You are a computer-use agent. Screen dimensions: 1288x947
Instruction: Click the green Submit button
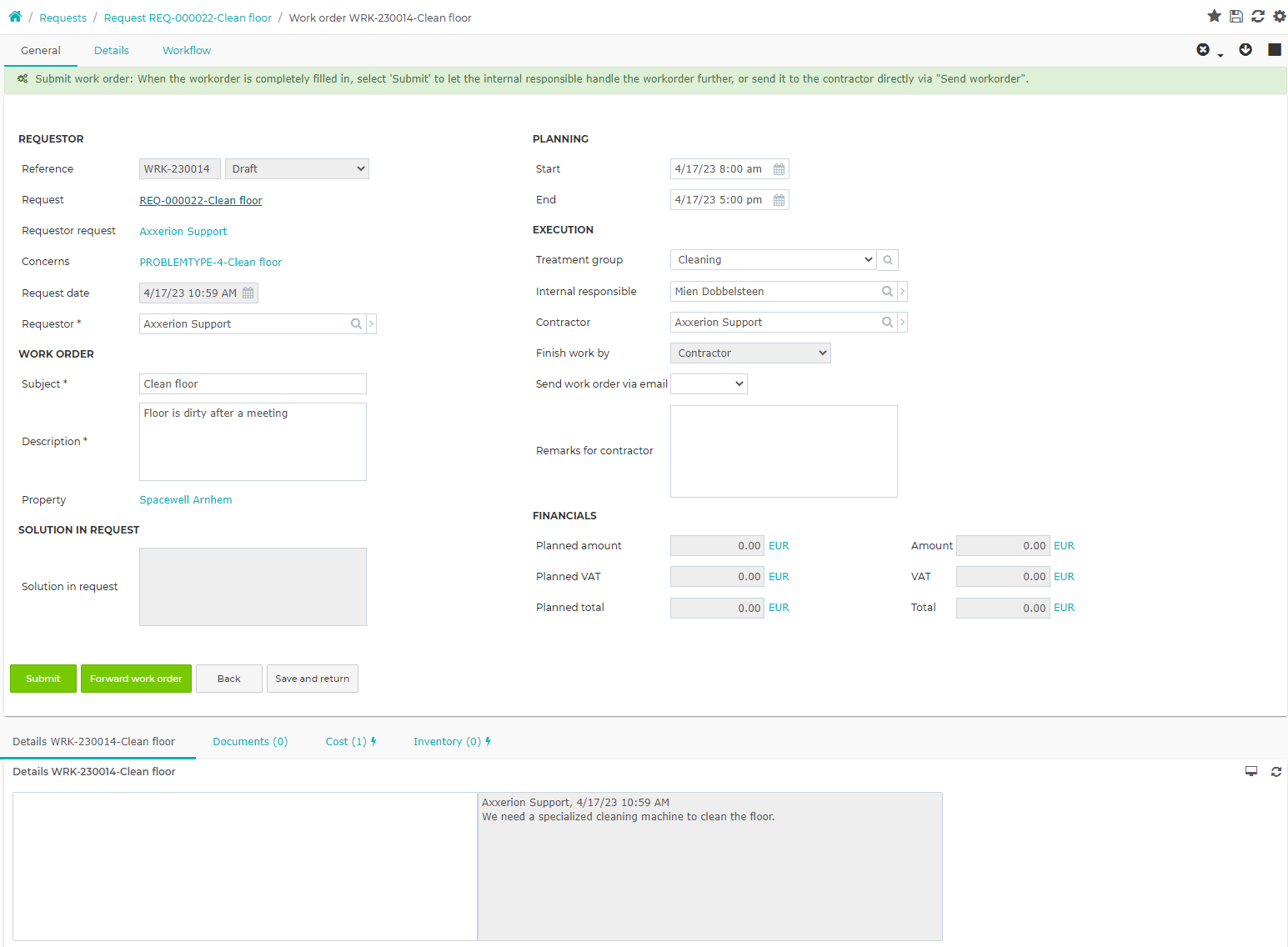click(x=43, y=679)
